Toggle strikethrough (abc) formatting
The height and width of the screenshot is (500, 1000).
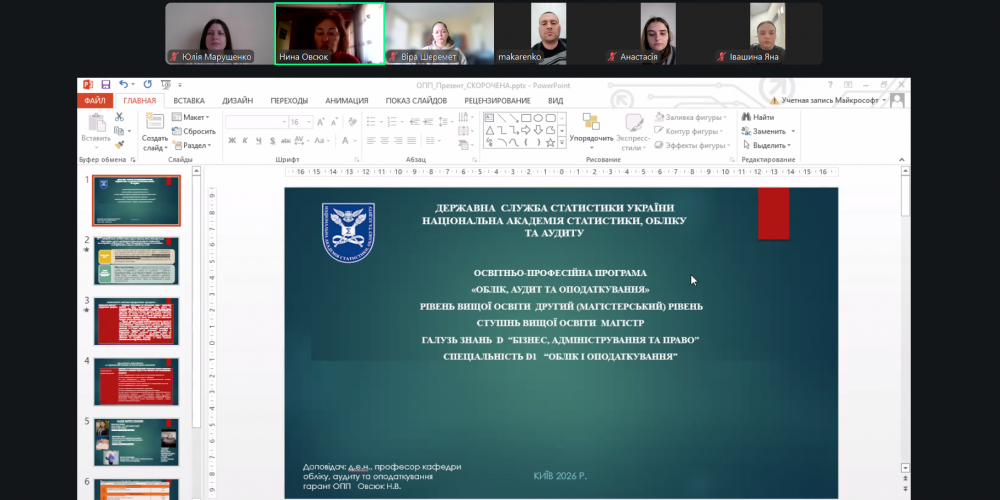point(286,140)
